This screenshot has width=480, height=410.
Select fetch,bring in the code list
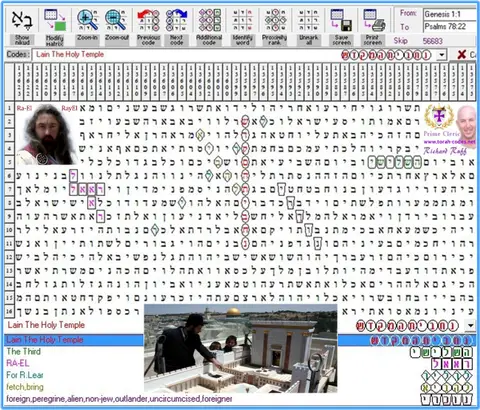pos(25,387)
